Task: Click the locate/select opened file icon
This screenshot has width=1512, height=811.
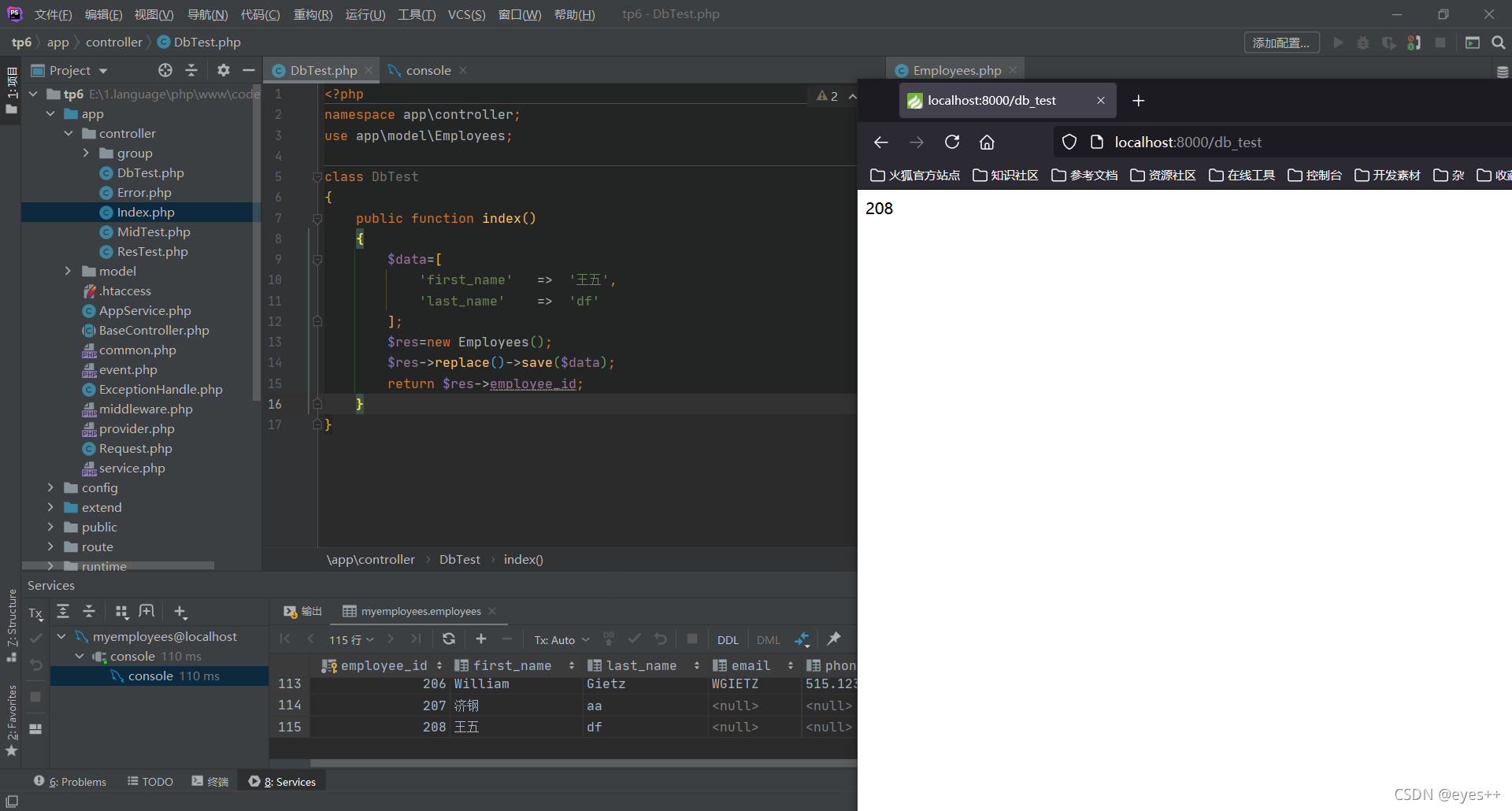Action: tap(165, 70)
